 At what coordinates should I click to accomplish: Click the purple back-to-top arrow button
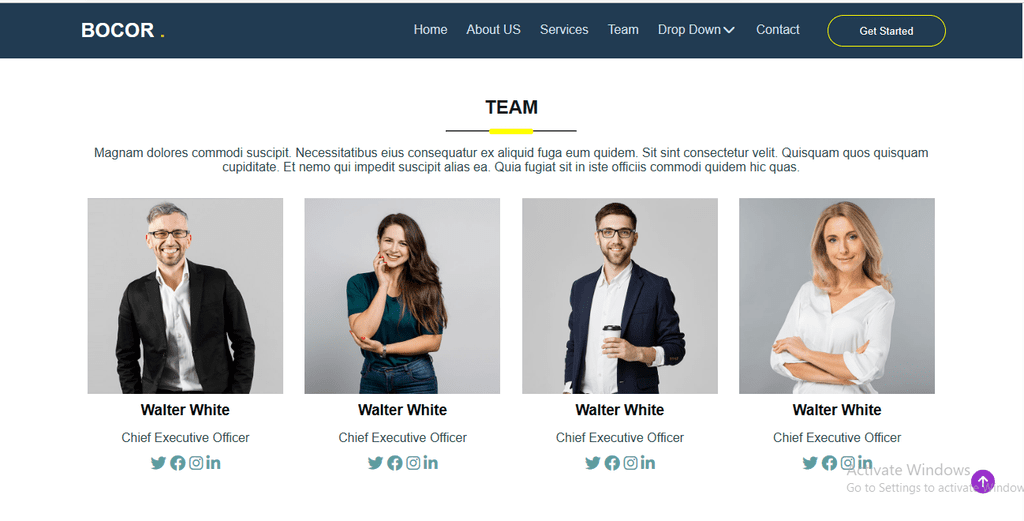click(983, 482)
